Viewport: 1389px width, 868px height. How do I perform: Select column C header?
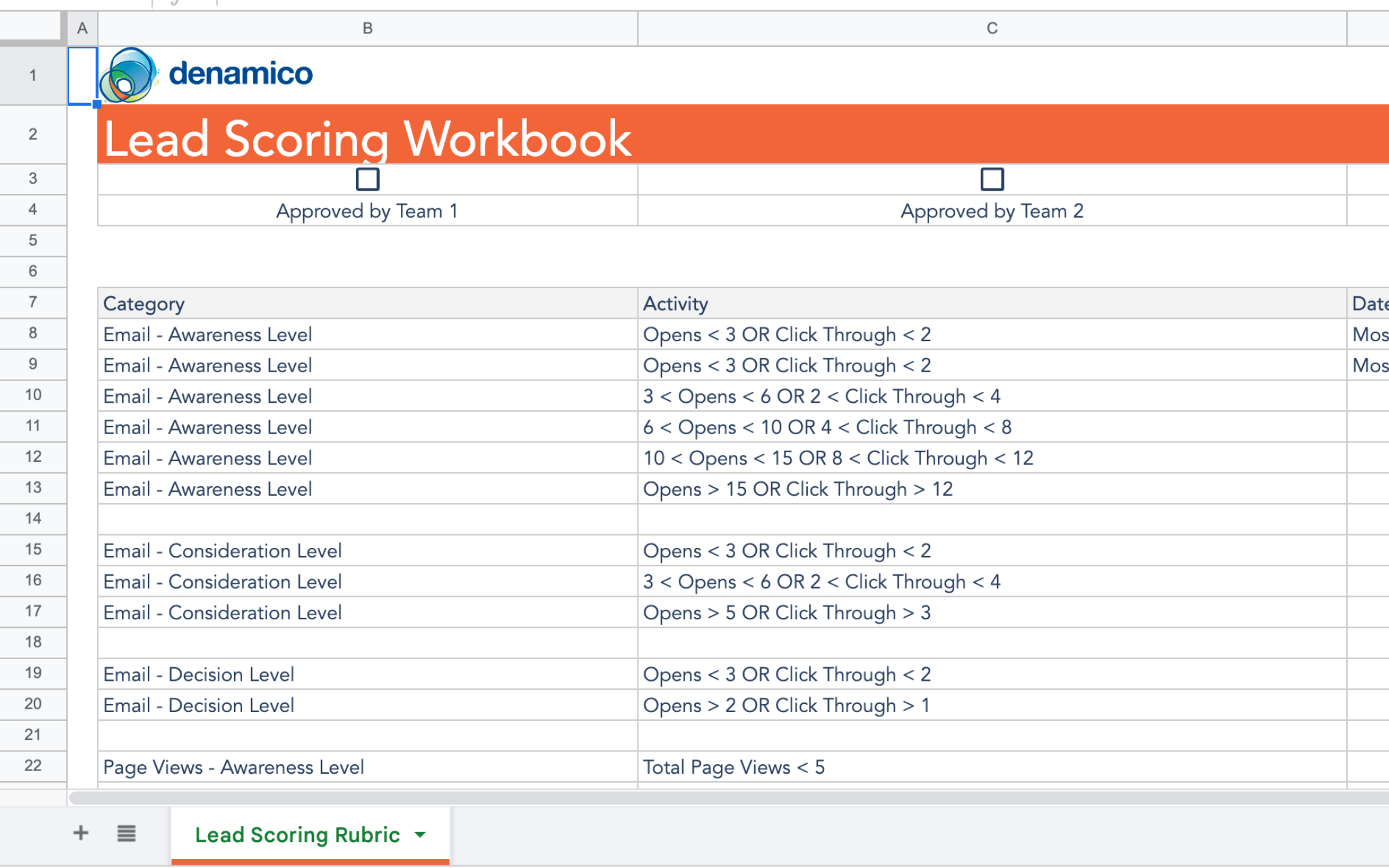point(992,28)
